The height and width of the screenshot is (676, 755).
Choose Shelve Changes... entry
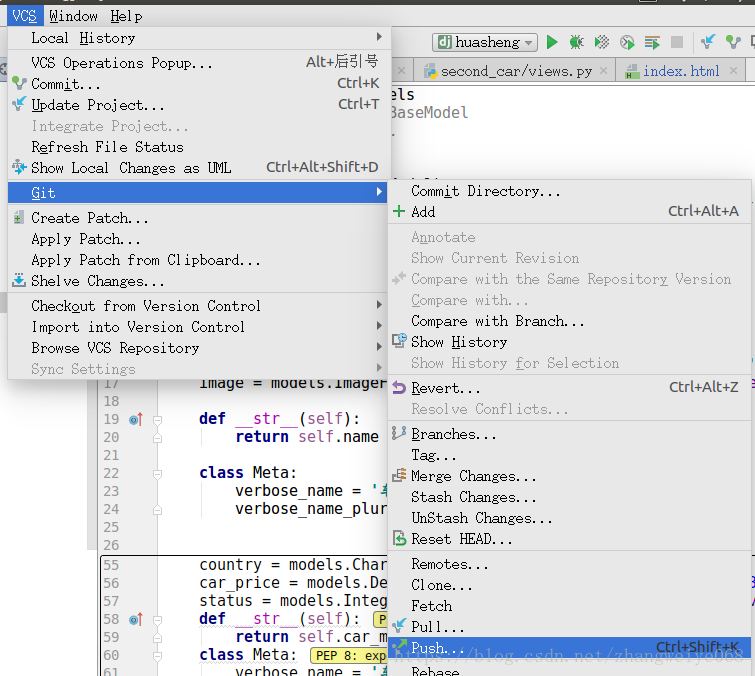click(x=199, y=281)
